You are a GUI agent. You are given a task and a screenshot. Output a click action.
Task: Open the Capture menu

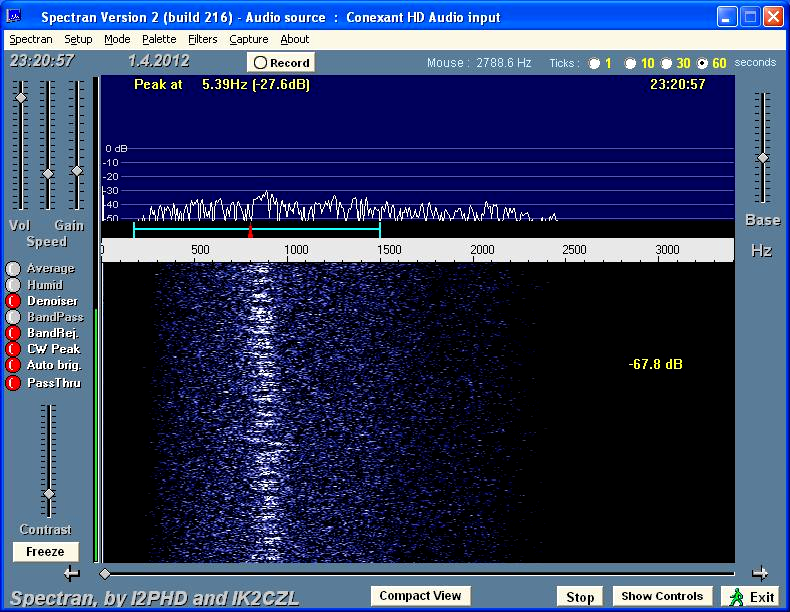(249, 39)
